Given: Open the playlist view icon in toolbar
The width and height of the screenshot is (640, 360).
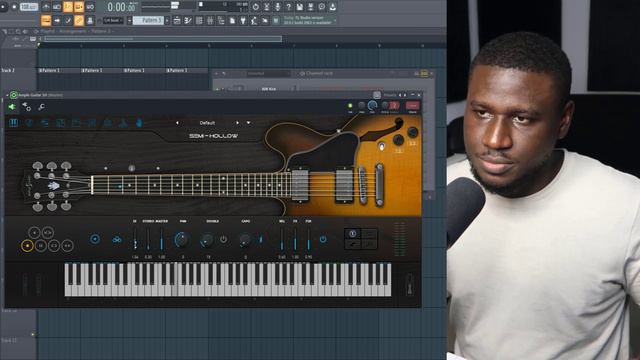Looking at the screenshot, I should point(177,20).
